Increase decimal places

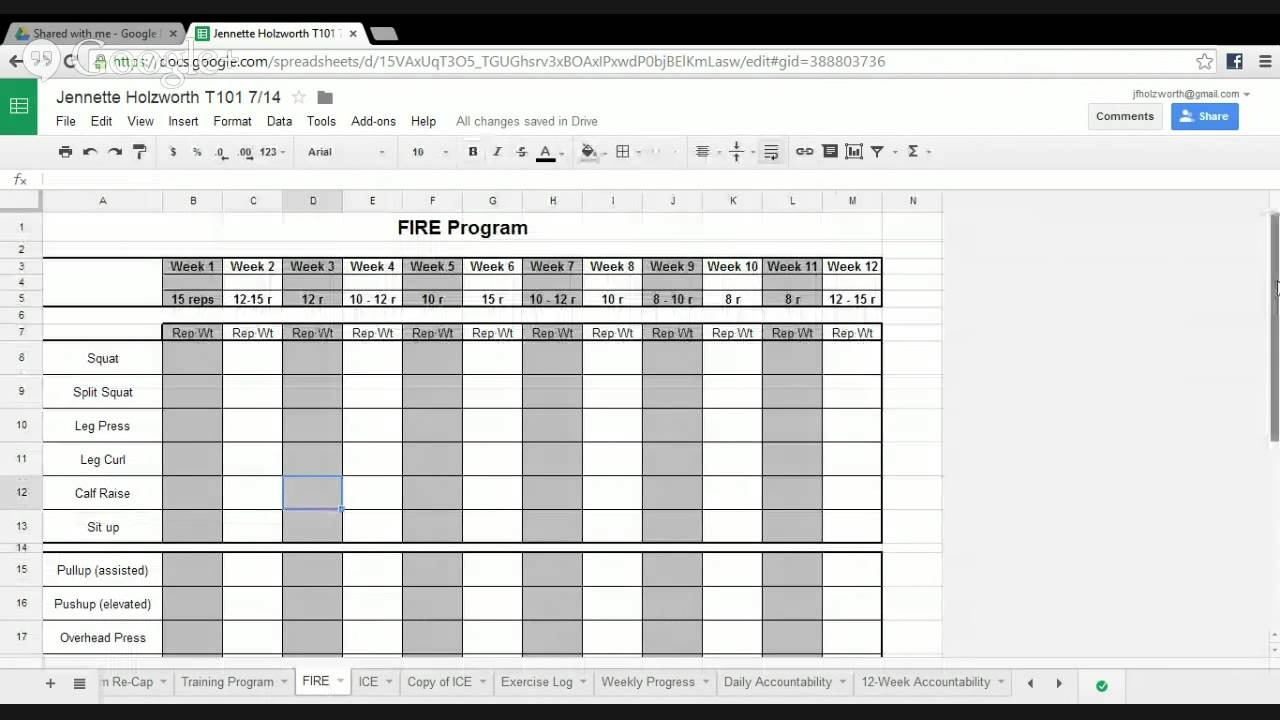click(245, 152)
